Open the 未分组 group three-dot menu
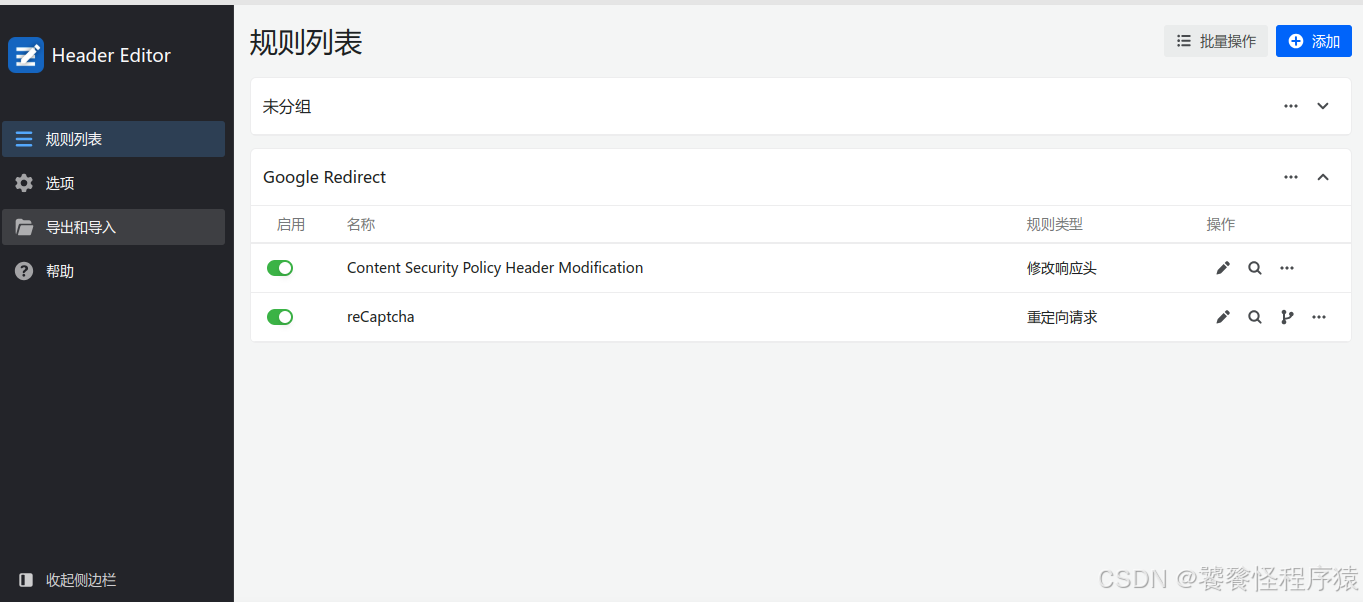Image resolution: width=1363 pixels, height=602 pixels. pyautogui.click(x=1291, y=106)
